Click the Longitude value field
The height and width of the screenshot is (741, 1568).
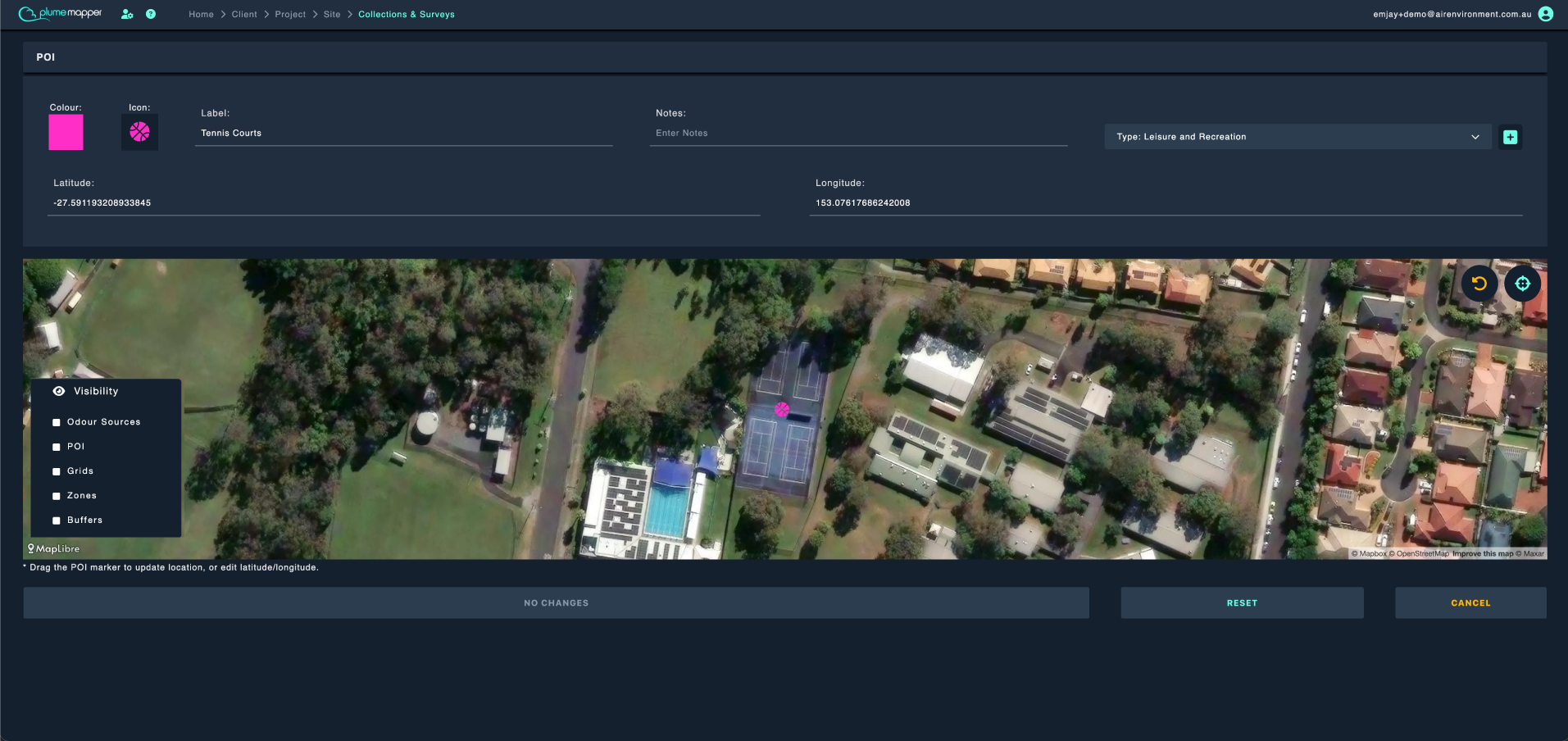[x=1166, y=202]
